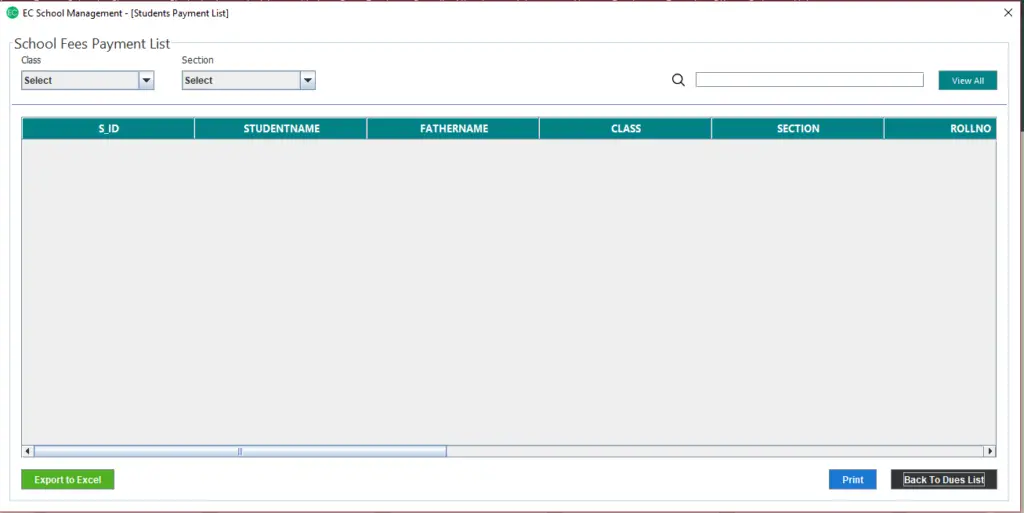Click the EC app logo icon
This screenshot has width=1024, height=513.
12,12
